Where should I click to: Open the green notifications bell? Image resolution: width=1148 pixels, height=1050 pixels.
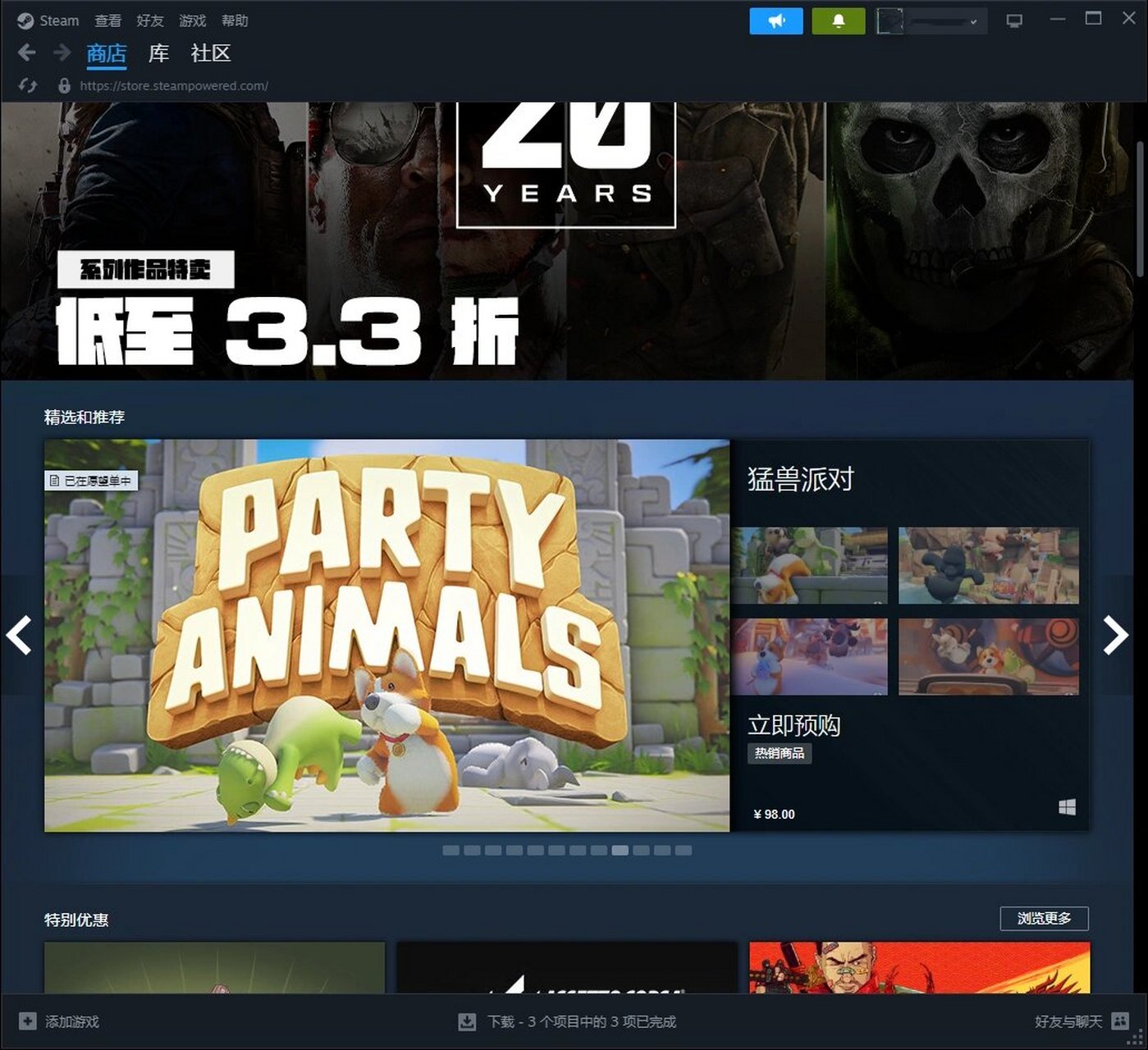(x=839, y=21)
